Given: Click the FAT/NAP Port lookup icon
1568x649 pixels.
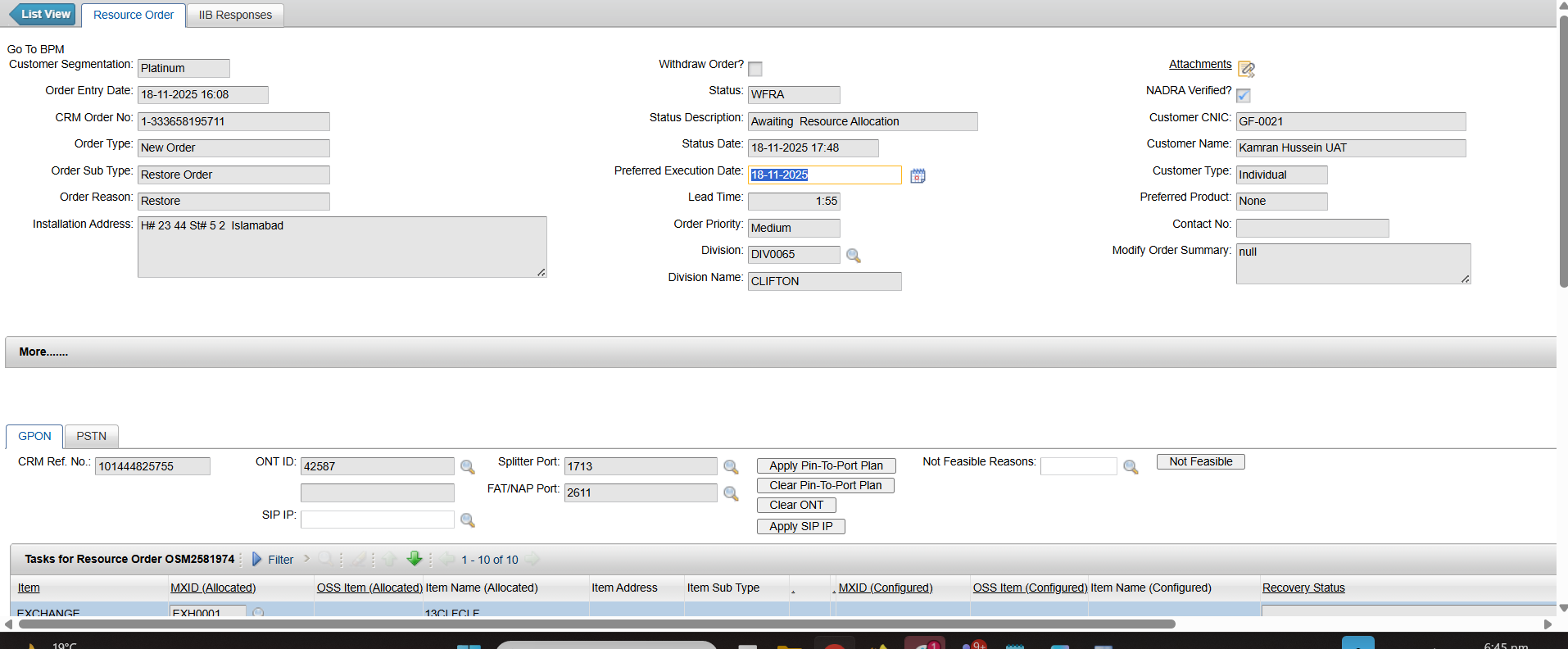Looking at the screenshot, I should [731, 493].
